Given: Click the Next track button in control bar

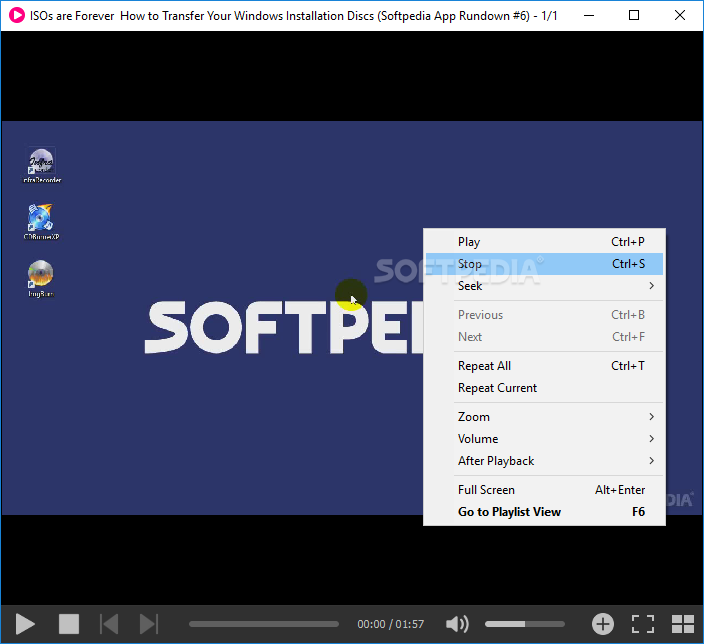Looking at the screenshot, I should (x=149, y=624).
